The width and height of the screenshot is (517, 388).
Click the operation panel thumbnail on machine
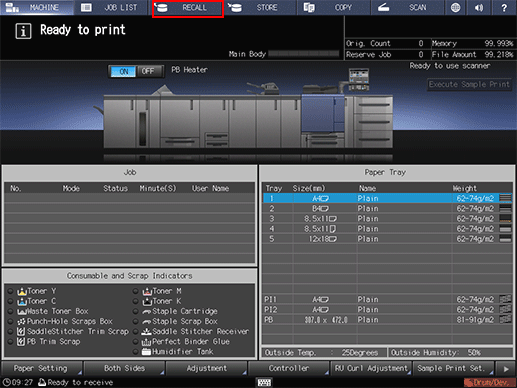click(x=359, y=79)
